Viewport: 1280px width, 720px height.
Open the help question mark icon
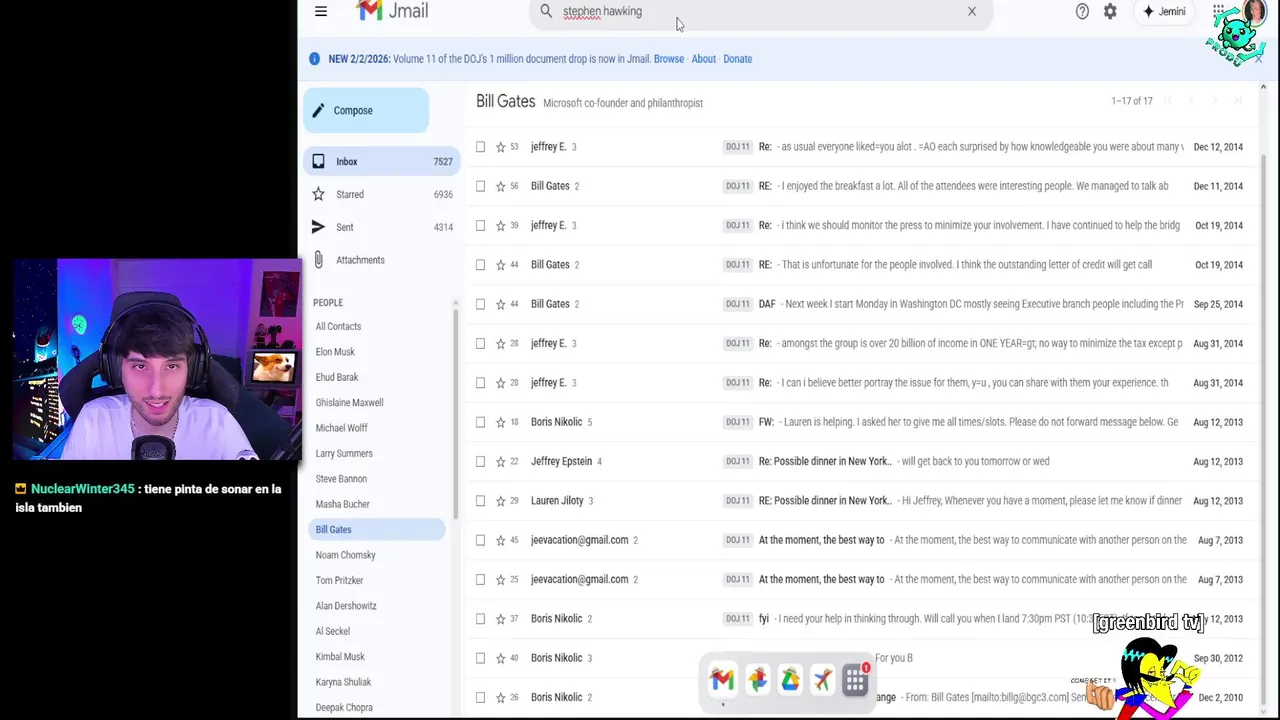pyautogui.click(x=1082, y=11)
